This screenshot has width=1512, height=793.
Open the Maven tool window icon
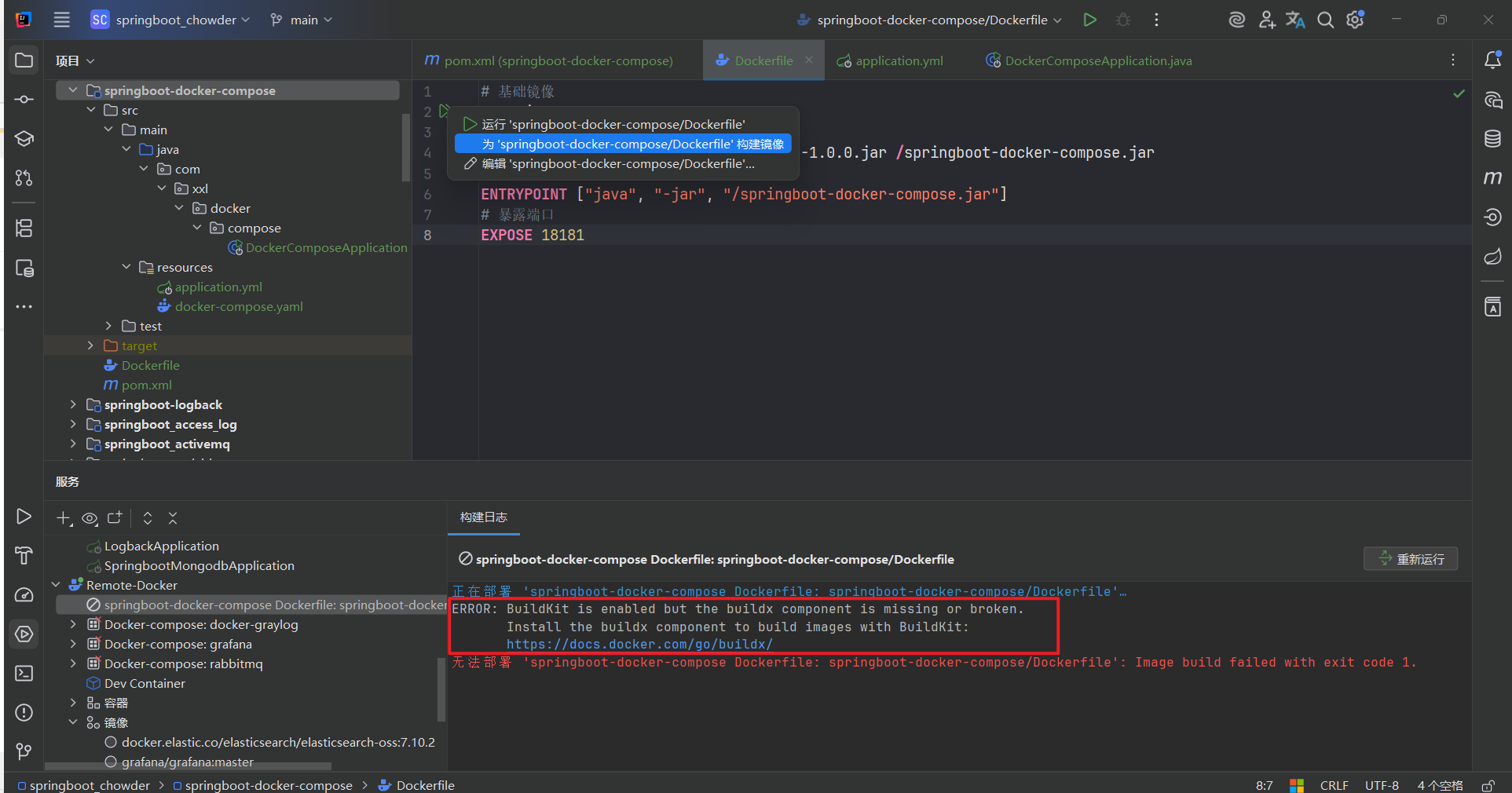(x=1493, y=178)
